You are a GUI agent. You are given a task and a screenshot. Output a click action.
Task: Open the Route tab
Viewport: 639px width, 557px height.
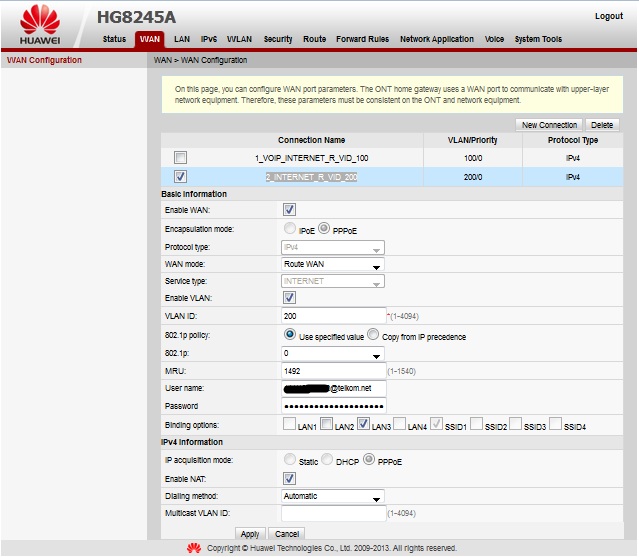point(314,39)
